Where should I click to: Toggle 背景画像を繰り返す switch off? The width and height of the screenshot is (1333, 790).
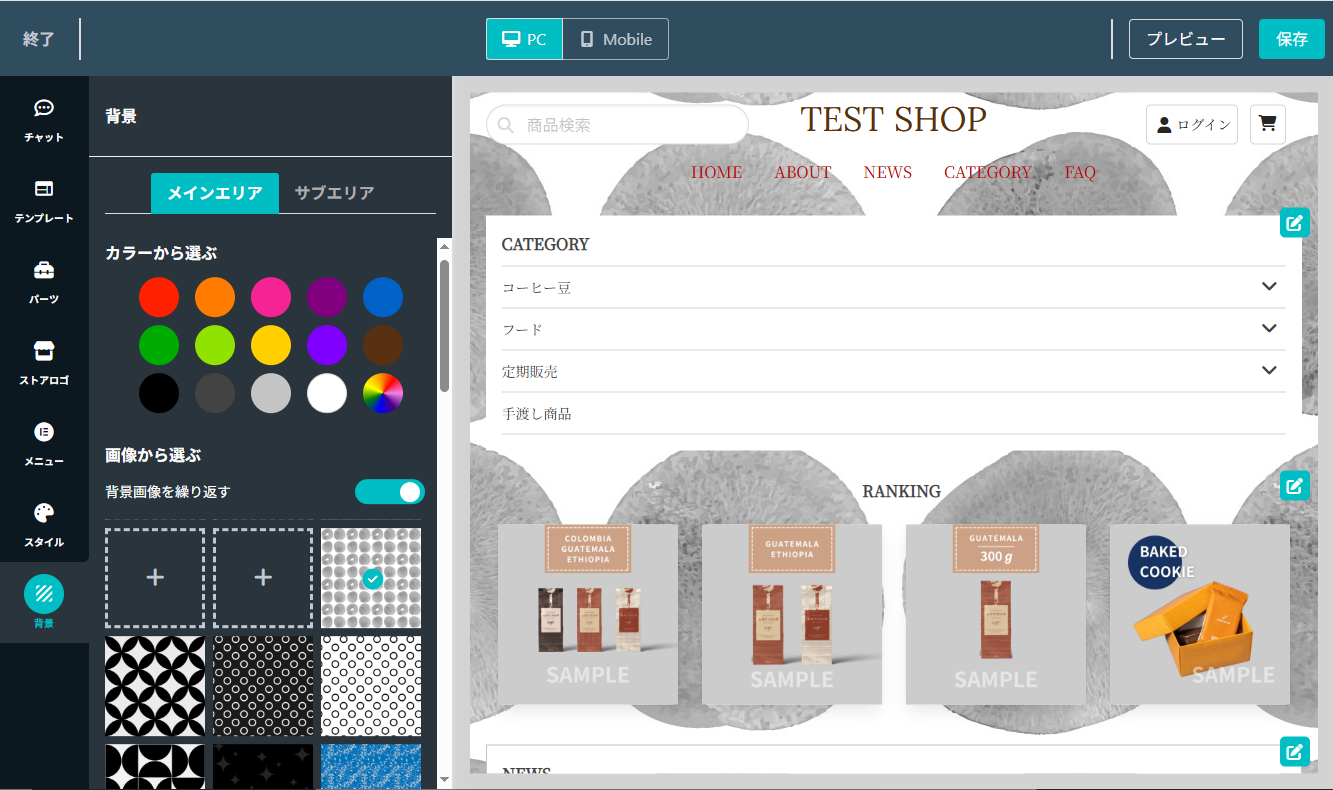390,492
